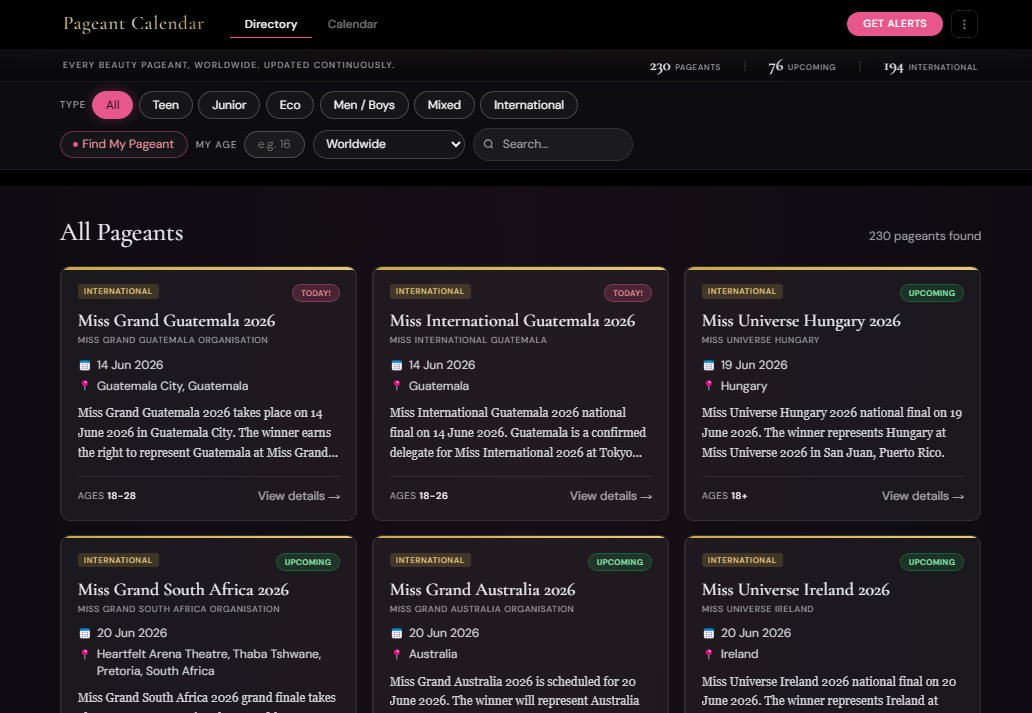Click 'MISS UNIVERSE IRELAND' subtitle
The height and width of the screenshot is (713, 1032).
[758, 609]
